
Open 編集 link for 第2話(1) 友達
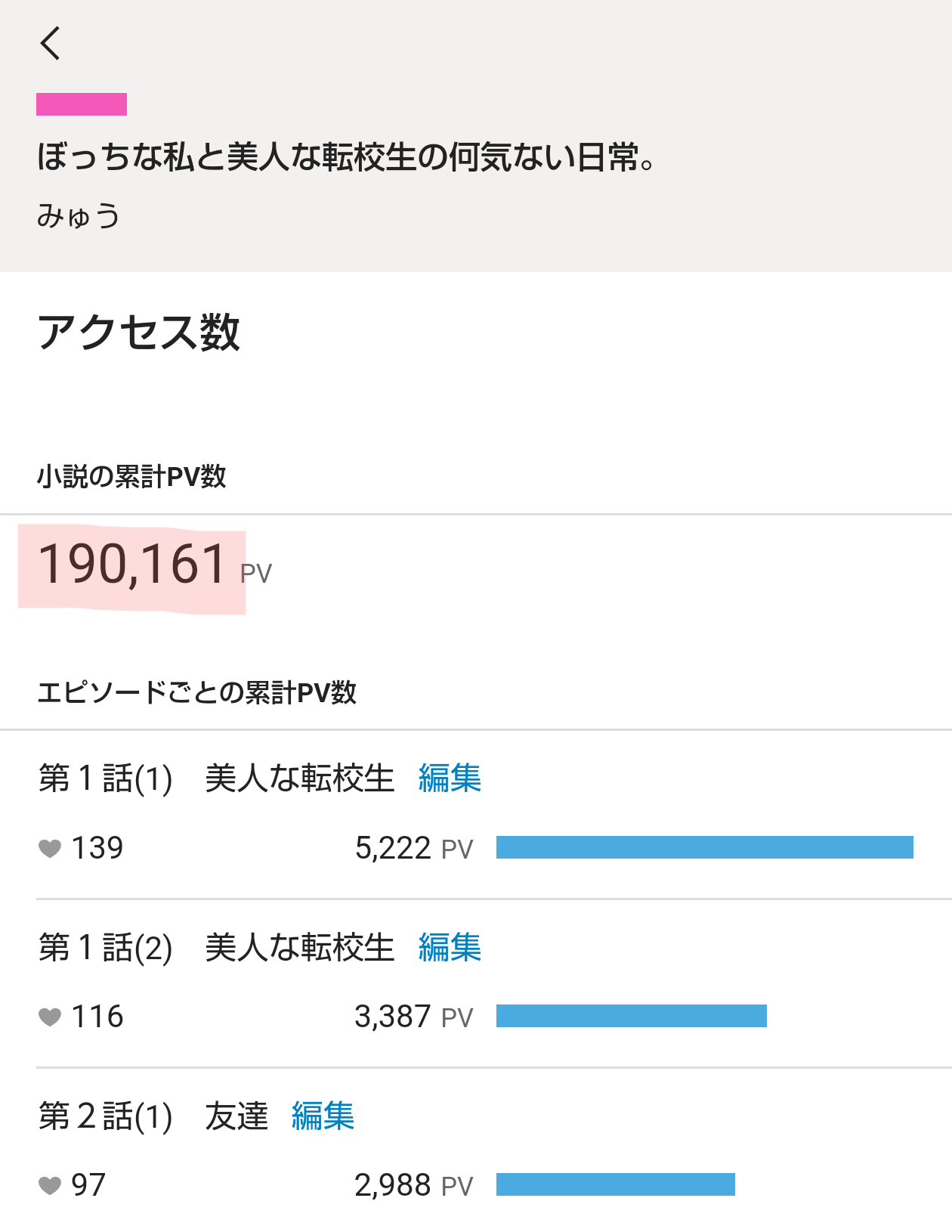pos(323,1116)
